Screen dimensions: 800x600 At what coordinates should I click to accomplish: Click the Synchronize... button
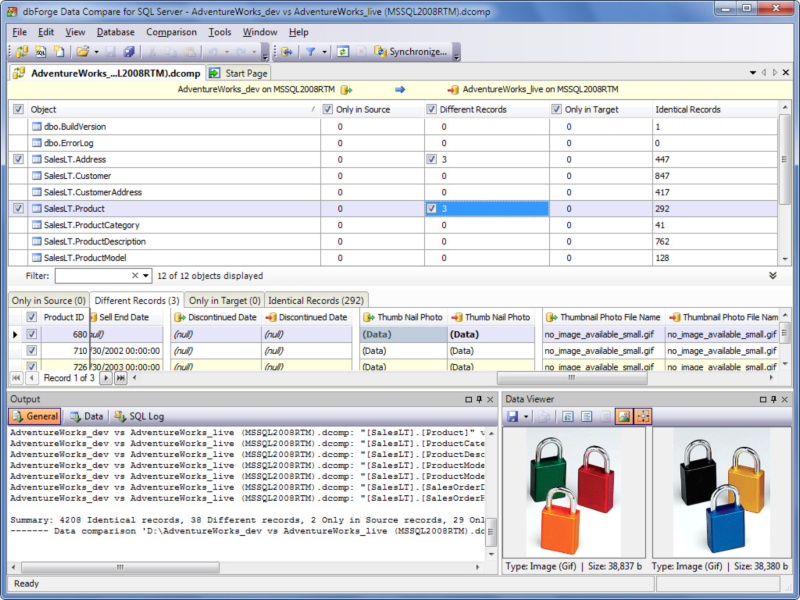pos(411,52)
